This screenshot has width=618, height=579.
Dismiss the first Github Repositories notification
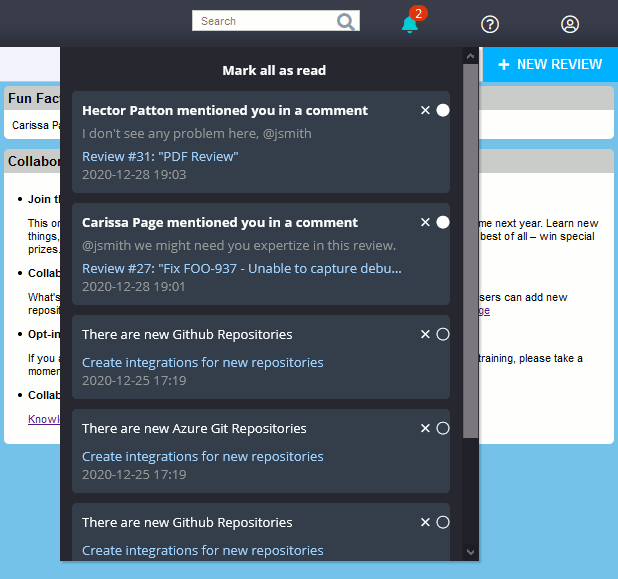pos(425,335)
